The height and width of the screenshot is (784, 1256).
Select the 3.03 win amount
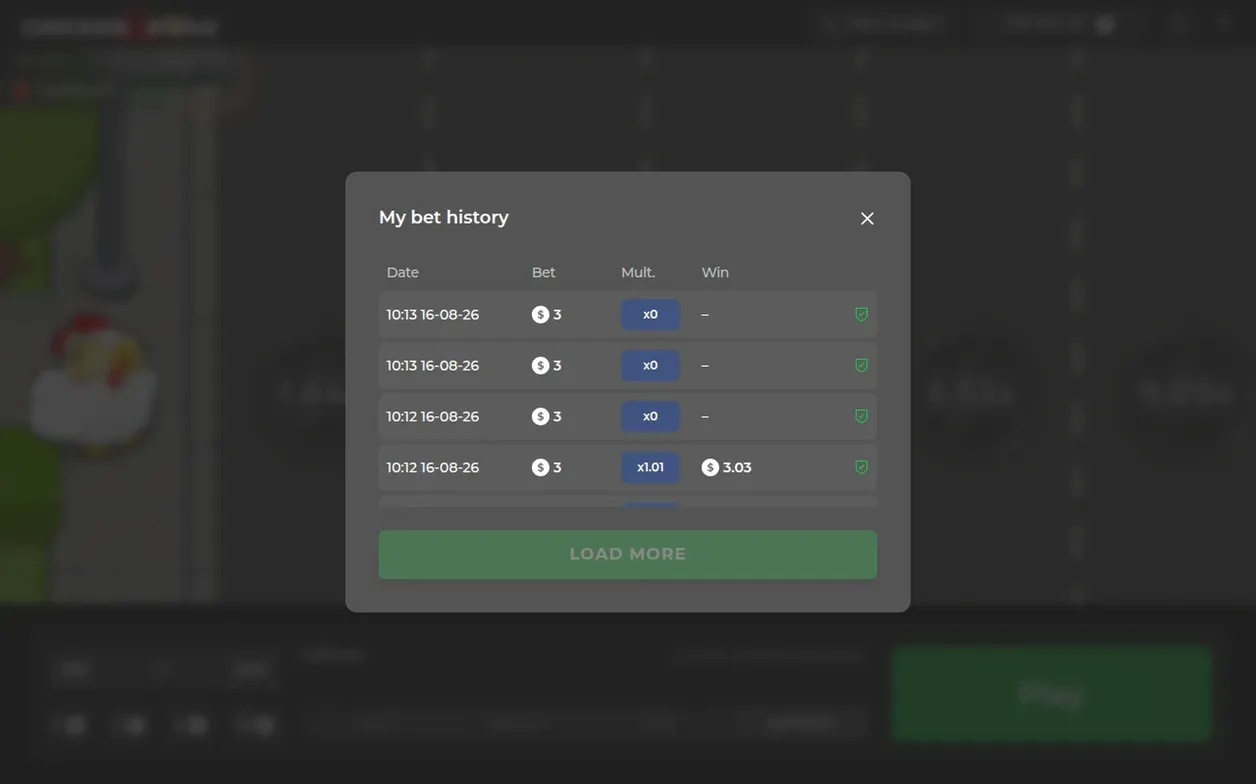pyautogui.click(x=737, y=467)
